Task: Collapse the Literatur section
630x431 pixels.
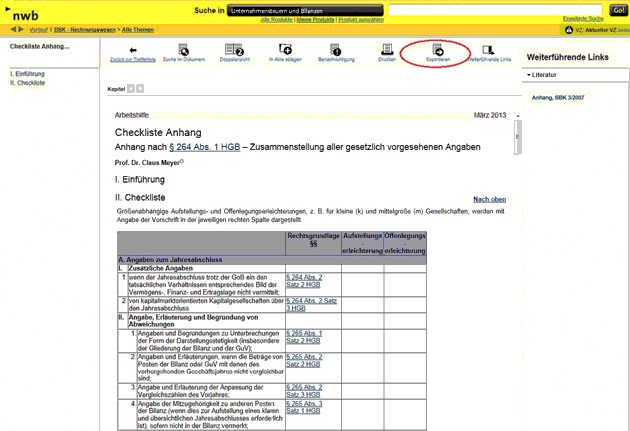Action: tap(528, 75)
